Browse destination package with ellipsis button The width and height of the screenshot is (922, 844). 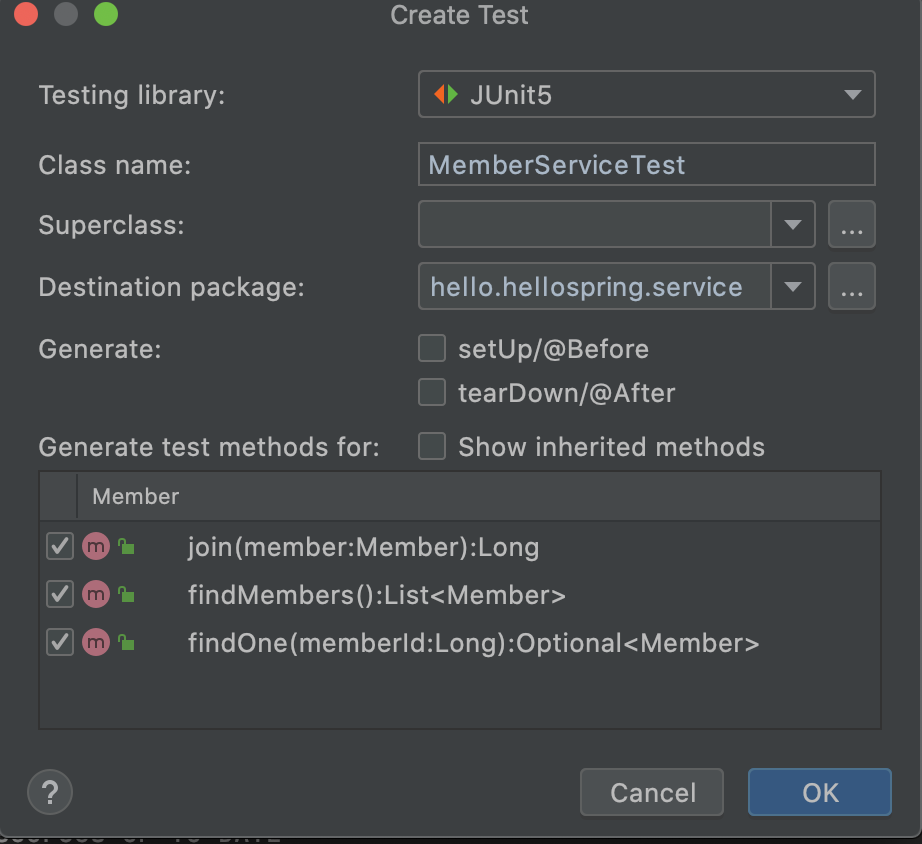[851, 286]
